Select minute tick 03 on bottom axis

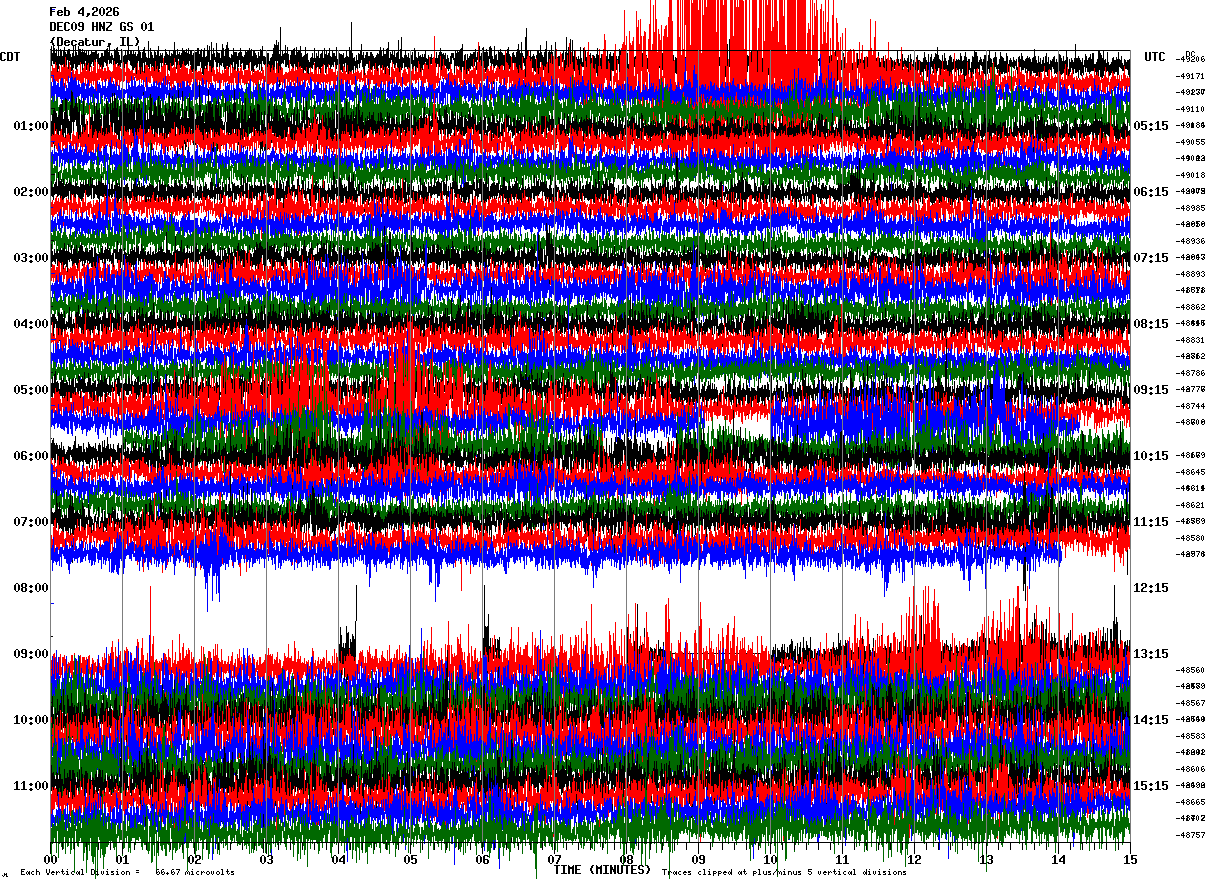coord(267,859)
